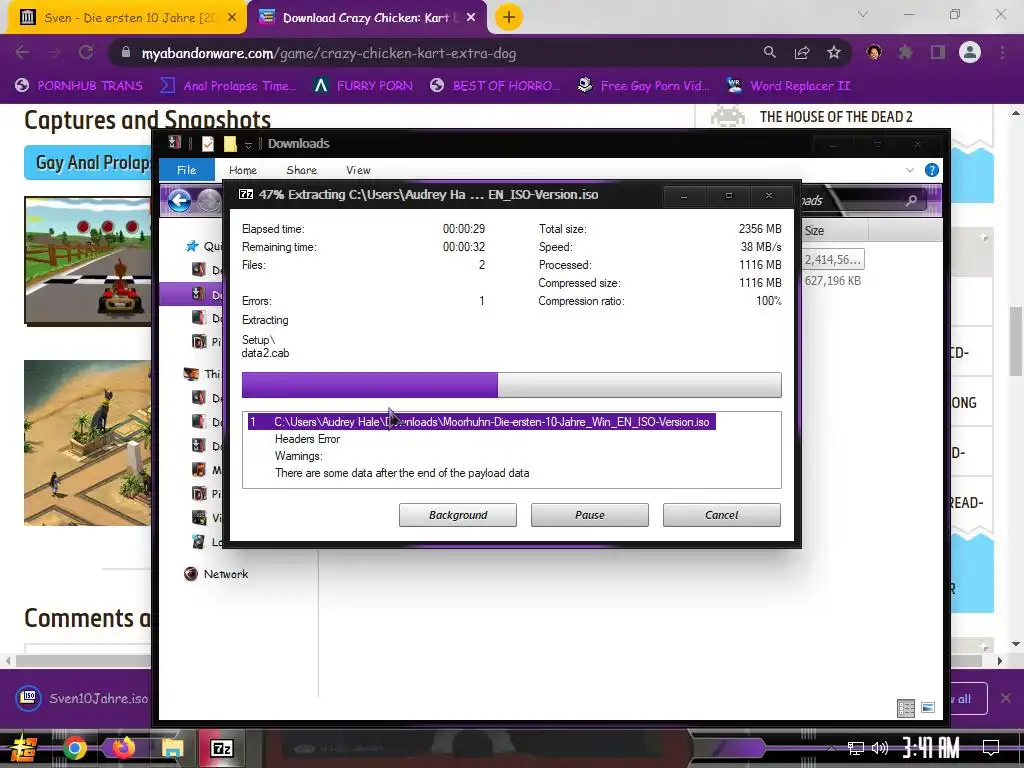Click the new folder icon in Explorer title bar
This screenshot has height=768, width=1024.
230,144
